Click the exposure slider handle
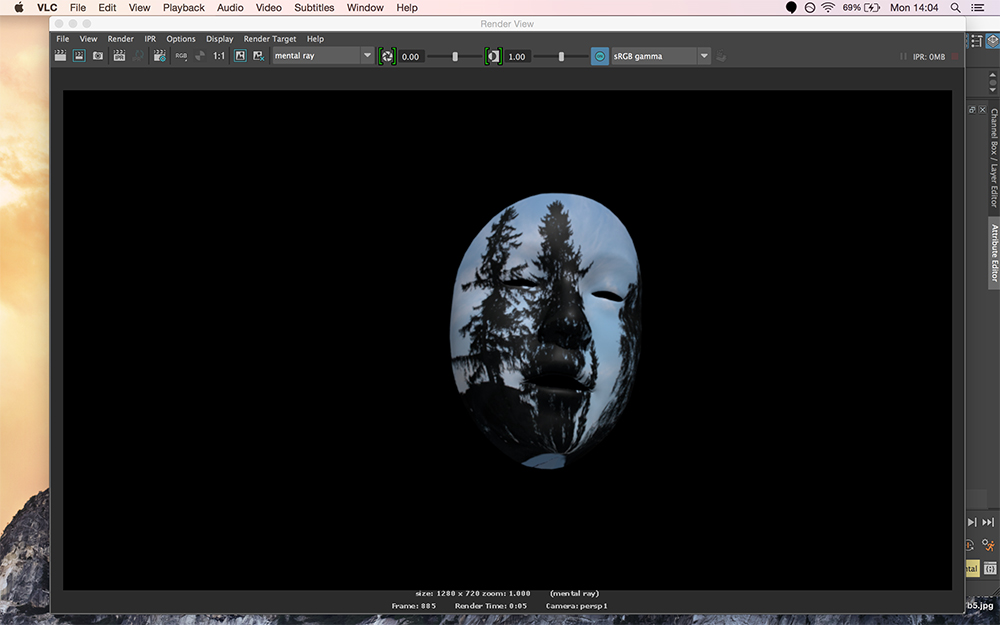Screen dimensions: 1000x625 coord(455,57)
